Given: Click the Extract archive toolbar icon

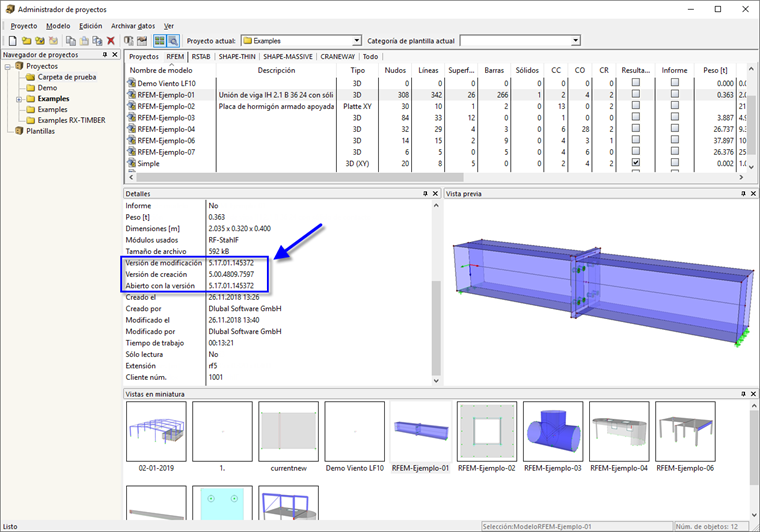Looking at the screenshot, I should click(142, 41).
